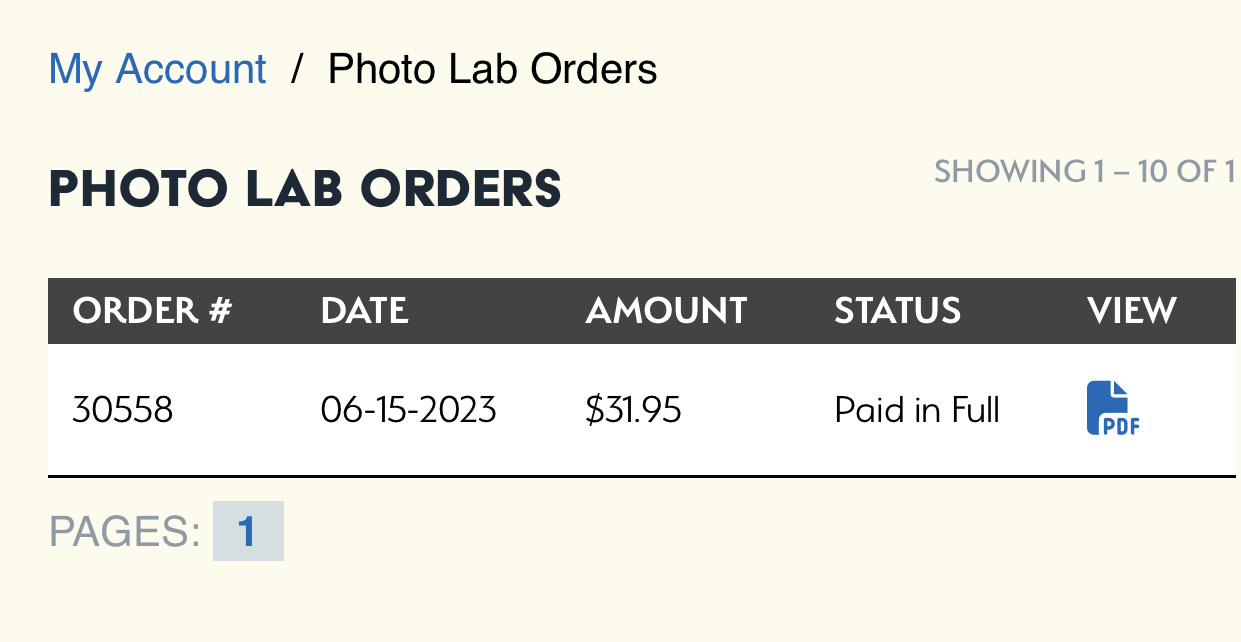This screenshot has height=642, width=1241.
Task: Click the DATE column header
Action: tap(364, 311)
